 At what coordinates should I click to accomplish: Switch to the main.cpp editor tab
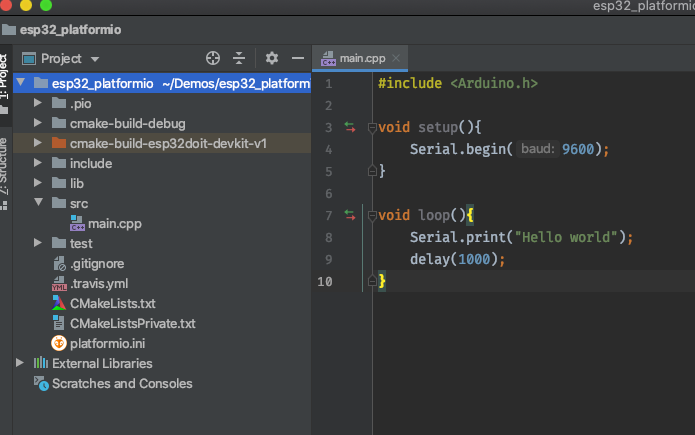pos(360,59)
